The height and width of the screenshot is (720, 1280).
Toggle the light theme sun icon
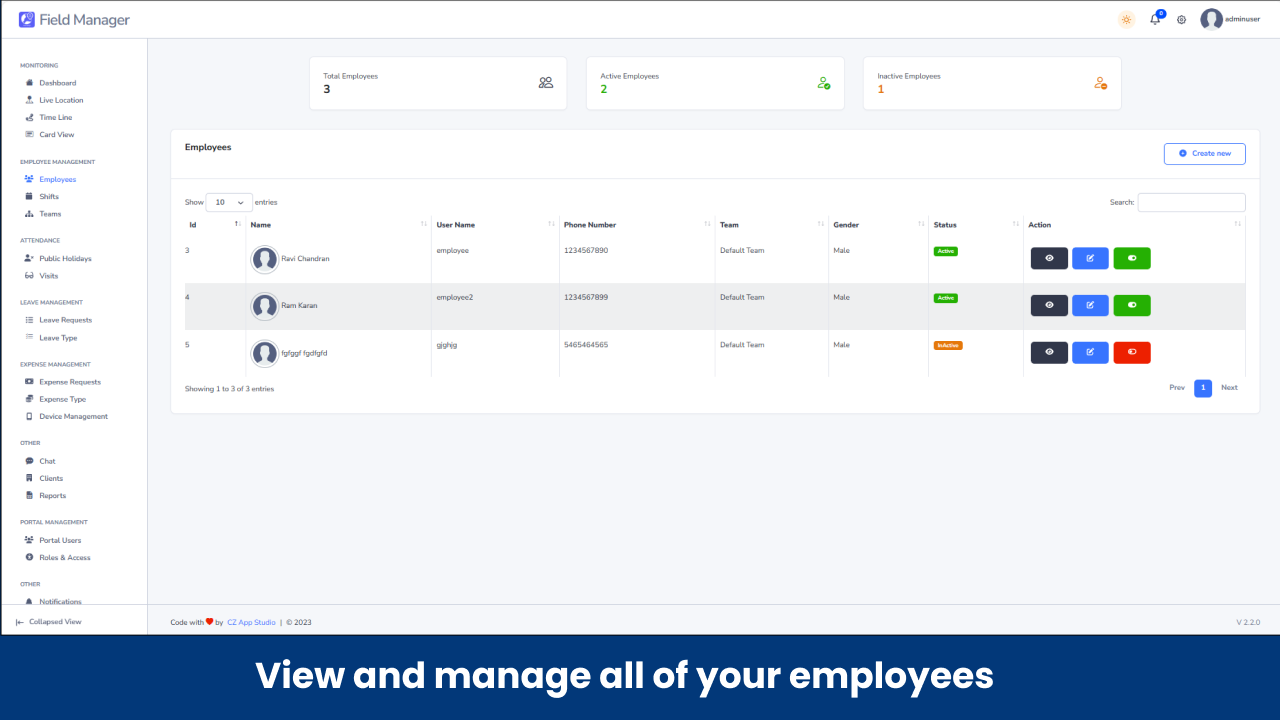click(1126, 19)
